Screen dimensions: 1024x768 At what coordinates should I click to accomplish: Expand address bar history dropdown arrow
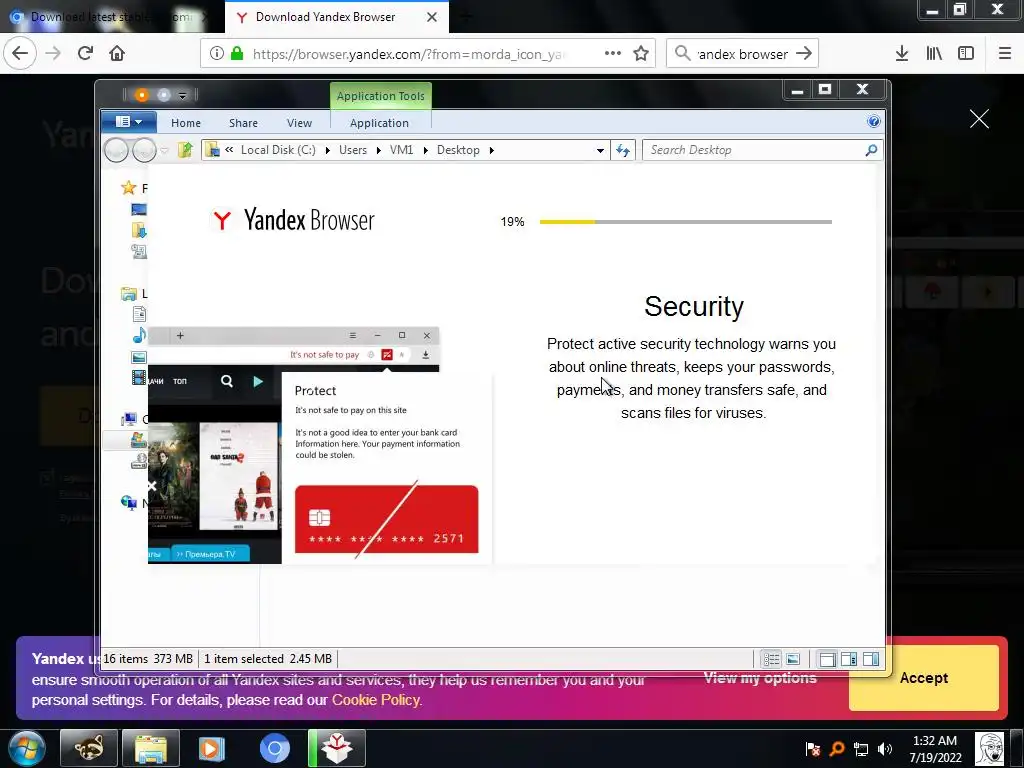tap(600, 151)
